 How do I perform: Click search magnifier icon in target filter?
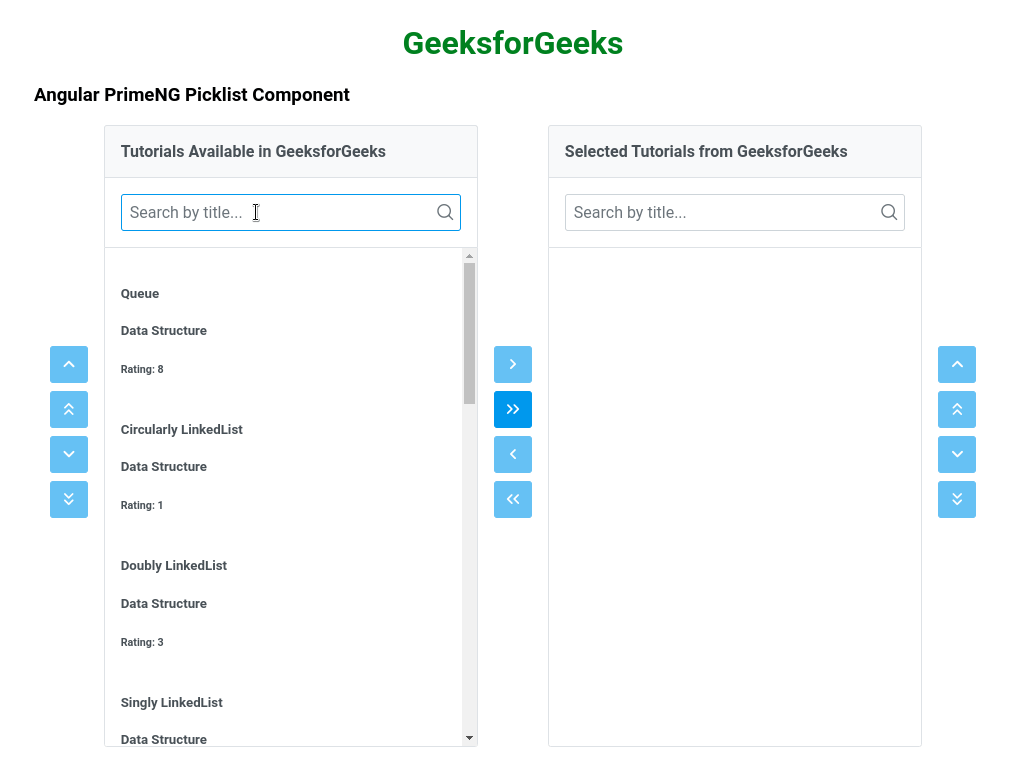[889, 212]
